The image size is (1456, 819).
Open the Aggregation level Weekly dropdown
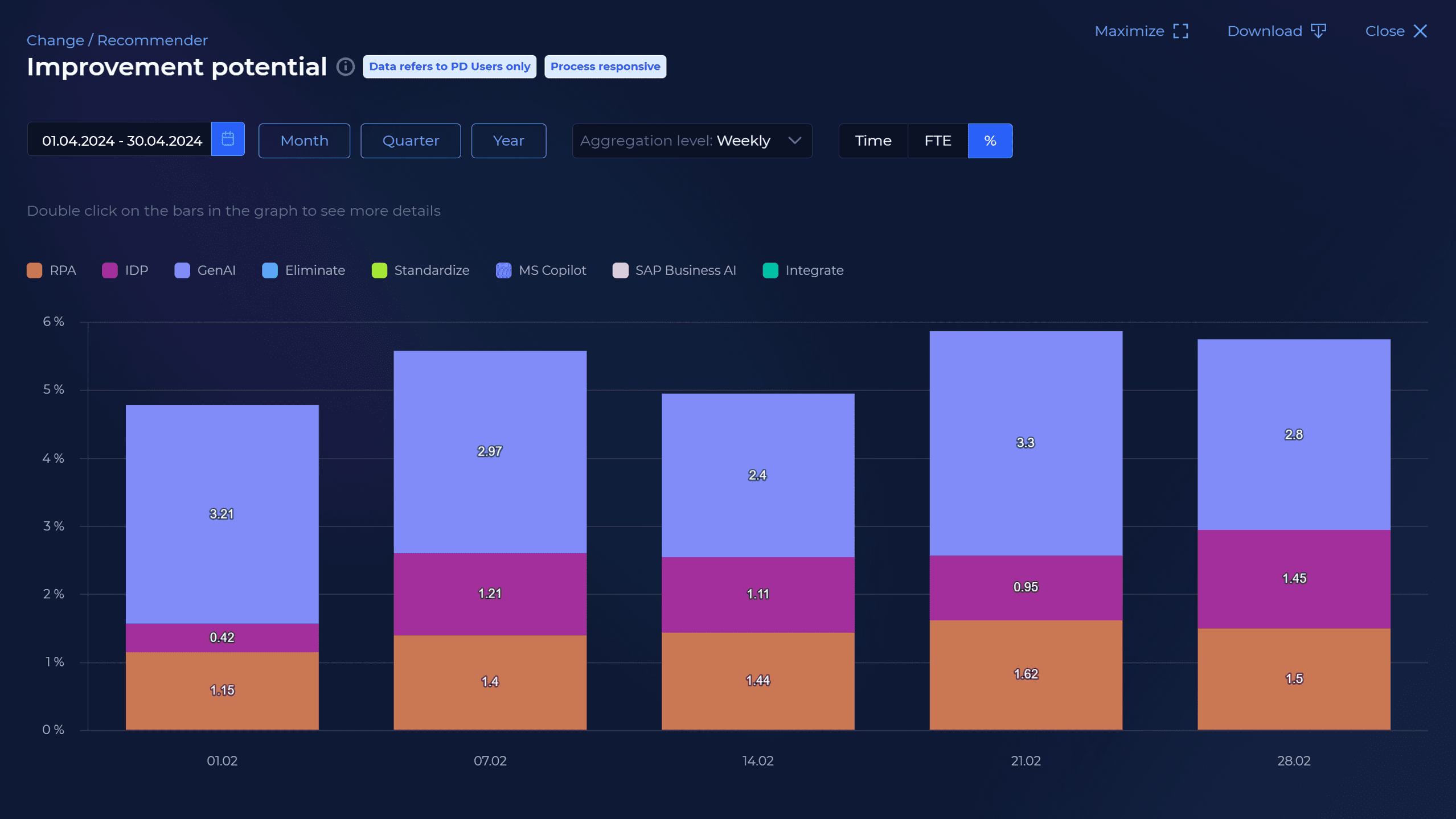(692, 140)
